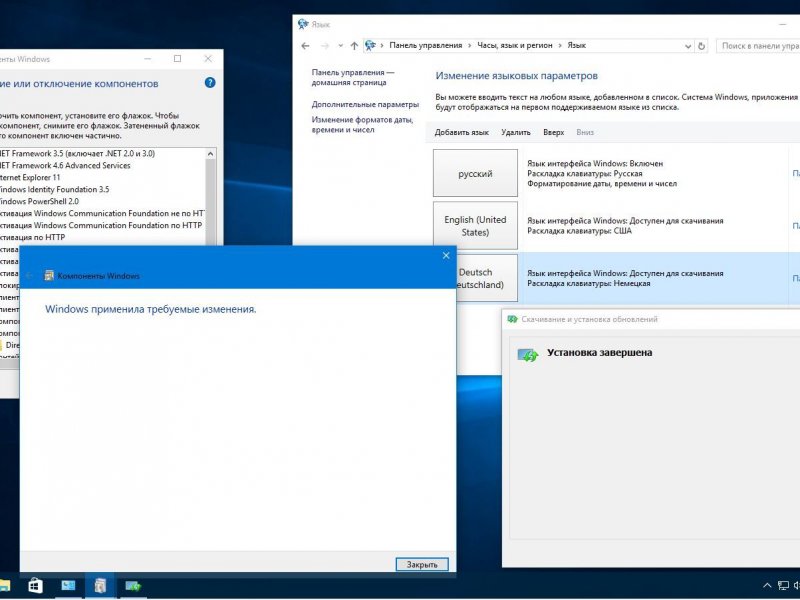Click volume icon in system tray
Viewport: 800px width, 600px height.
797,586
